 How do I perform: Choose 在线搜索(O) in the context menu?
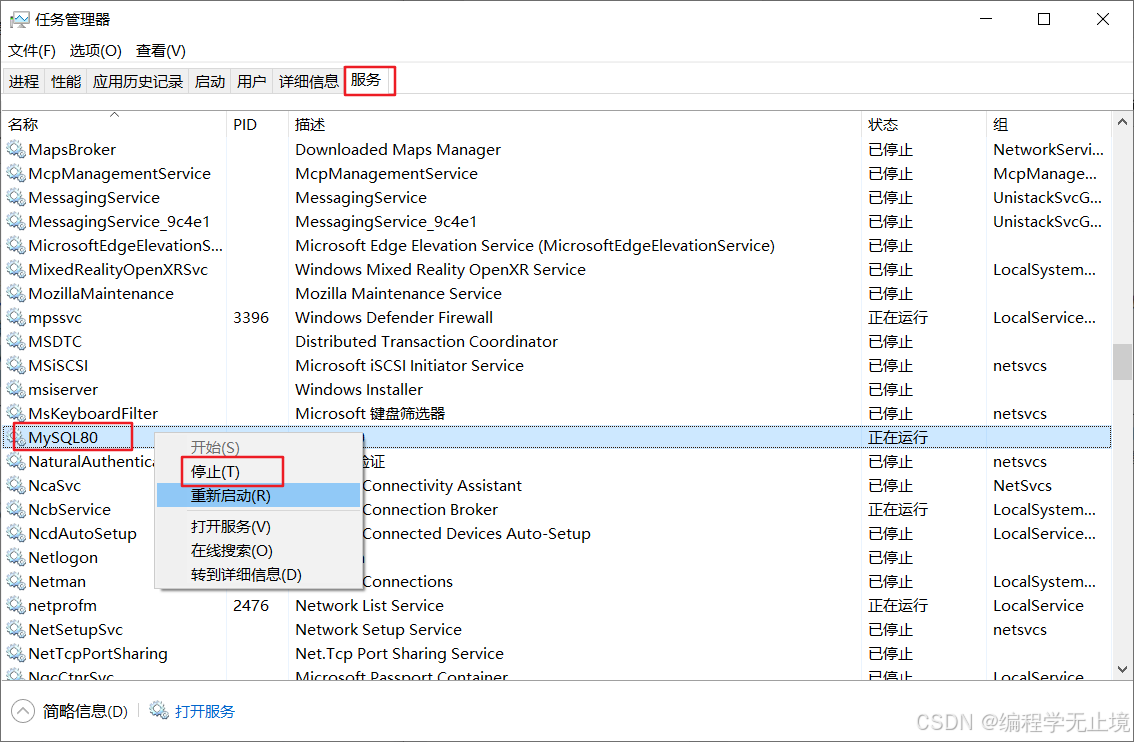click(x=258, y=550)
